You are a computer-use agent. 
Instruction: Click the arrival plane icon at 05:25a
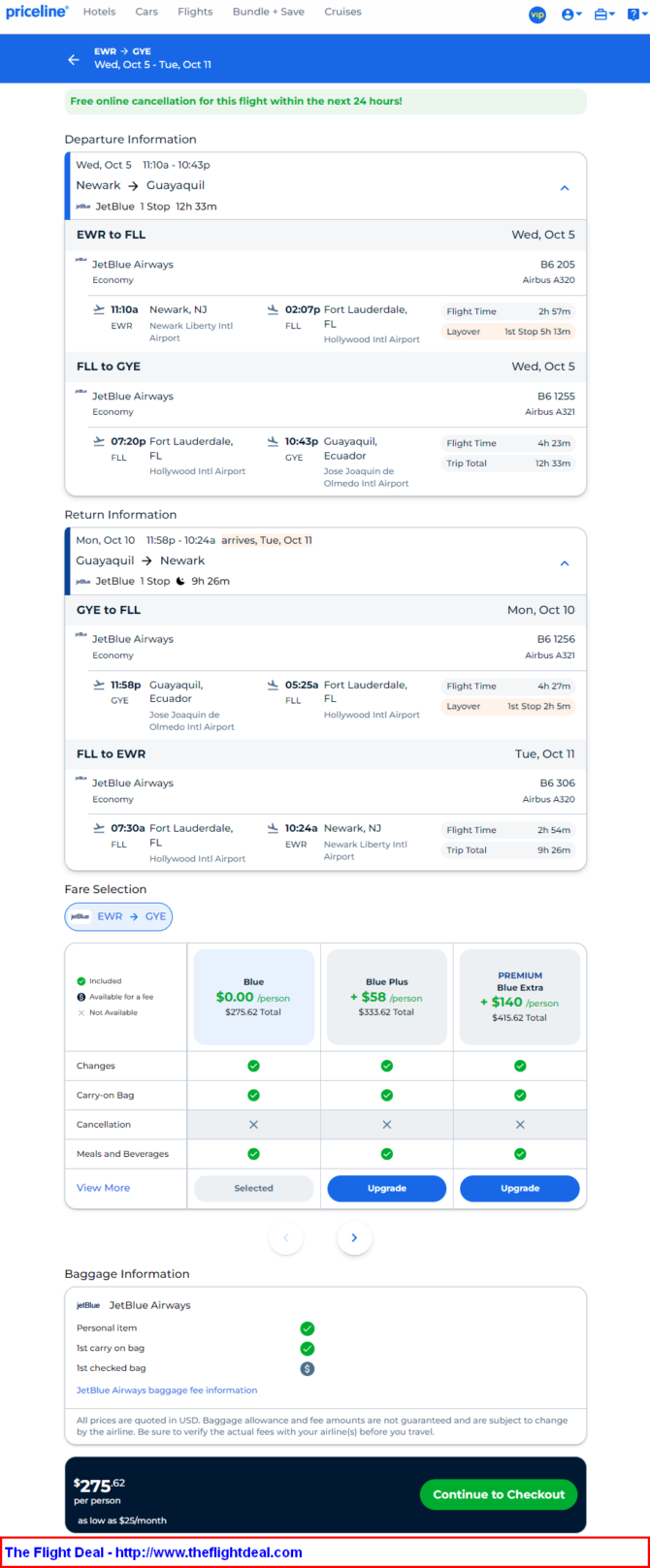(274, 685)
